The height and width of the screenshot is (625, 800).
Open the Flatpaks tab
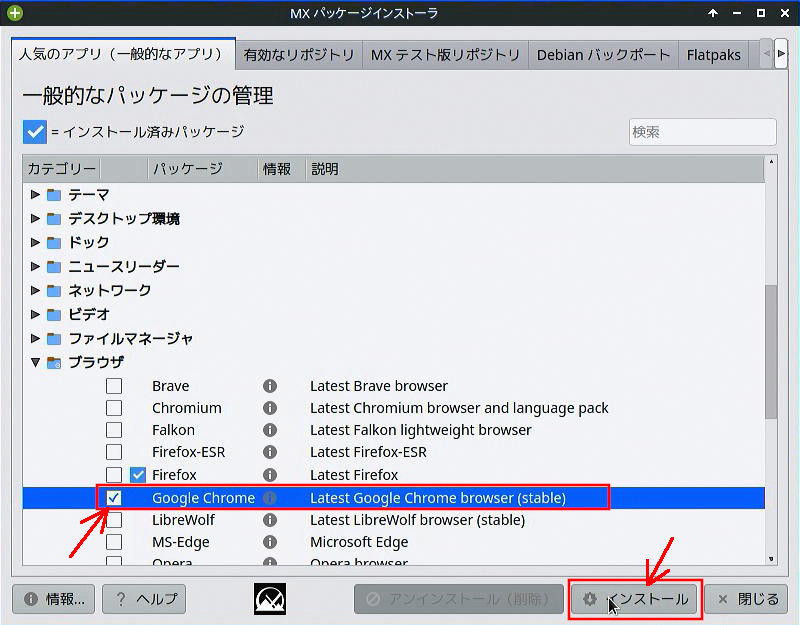click(x=713, y=55)
